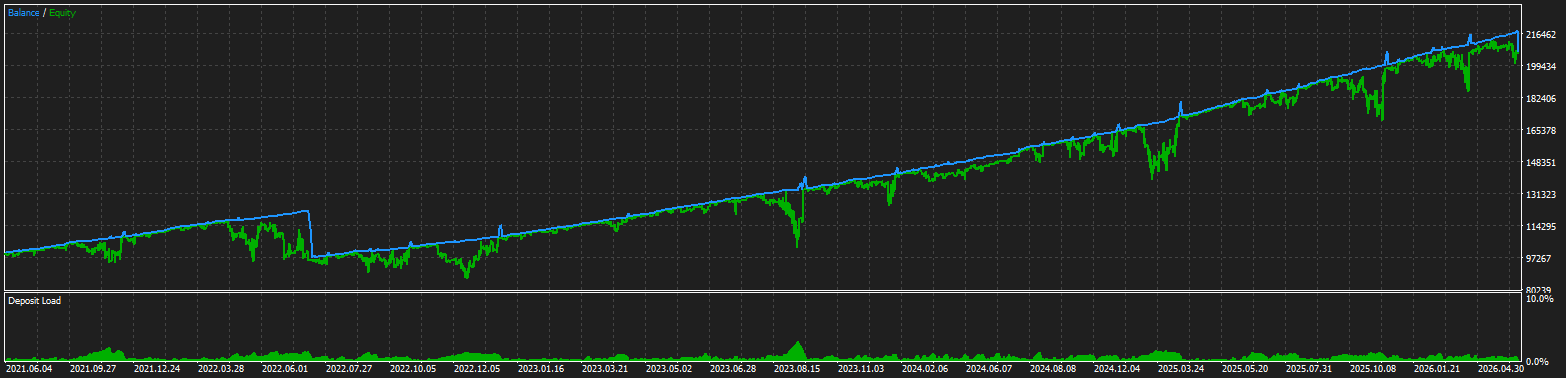Viewport: 1566px width, 378px height.
Task: Select the 2022.03.28 date label
Action: (222, 368)
